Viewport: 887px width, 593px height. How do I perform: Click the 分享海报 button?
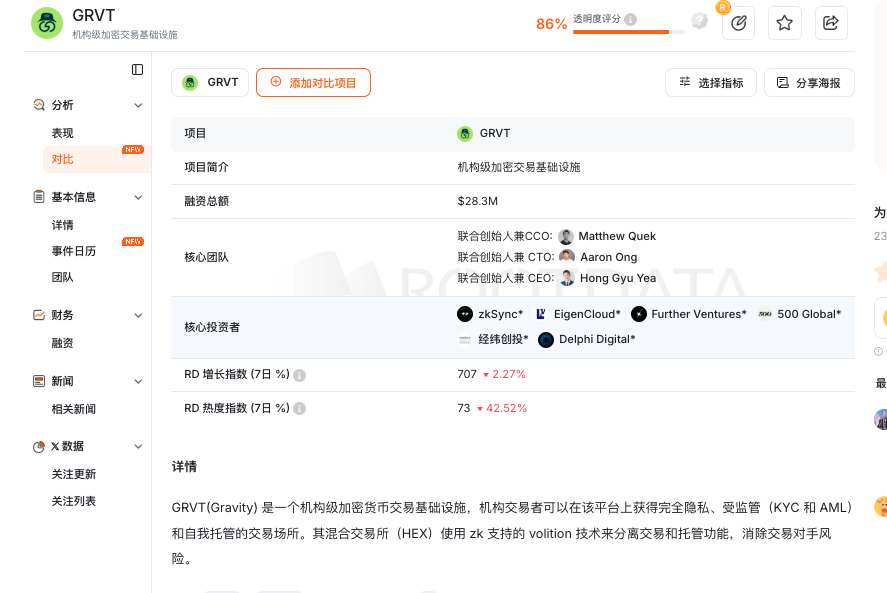[809, 83]
